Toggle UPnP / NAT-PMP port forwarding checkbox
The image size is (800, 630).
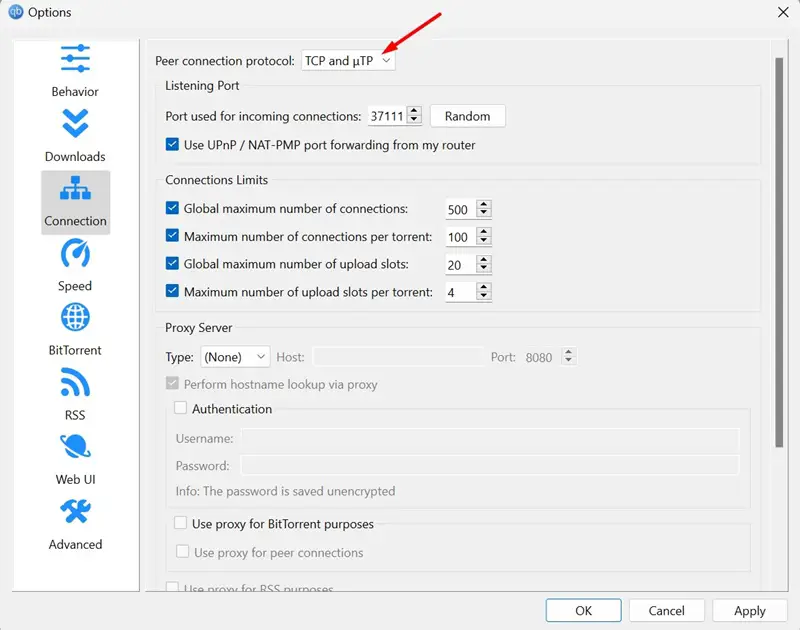point(172,144)
